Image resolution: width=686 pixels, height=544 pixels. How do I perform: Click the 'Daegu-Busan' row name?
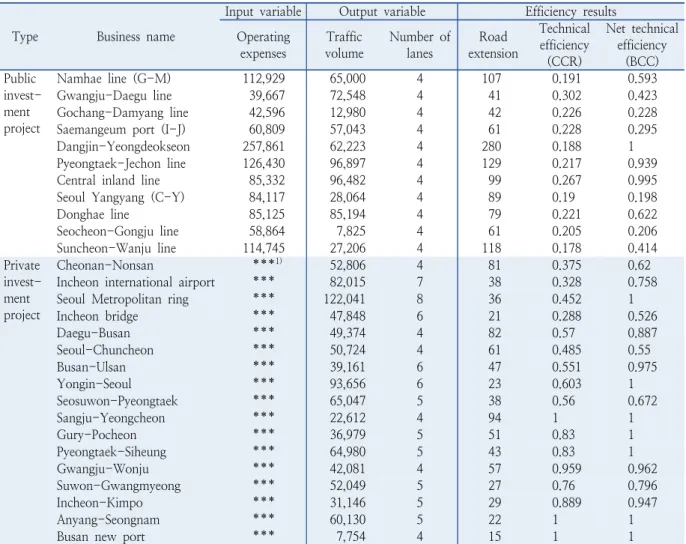(x=93, y=333)
